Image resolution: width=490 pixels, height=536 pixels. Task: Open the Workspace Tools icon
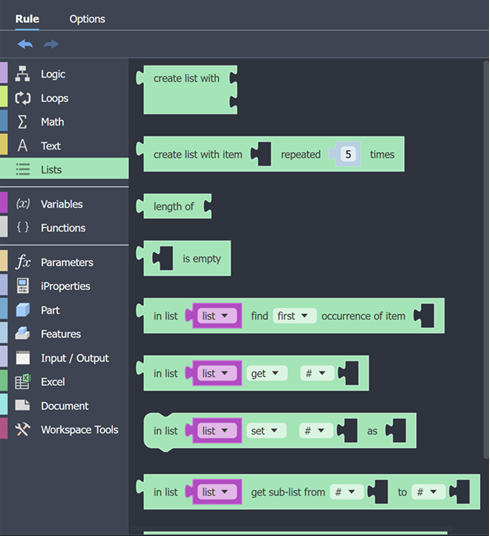(x=23, y=430)
